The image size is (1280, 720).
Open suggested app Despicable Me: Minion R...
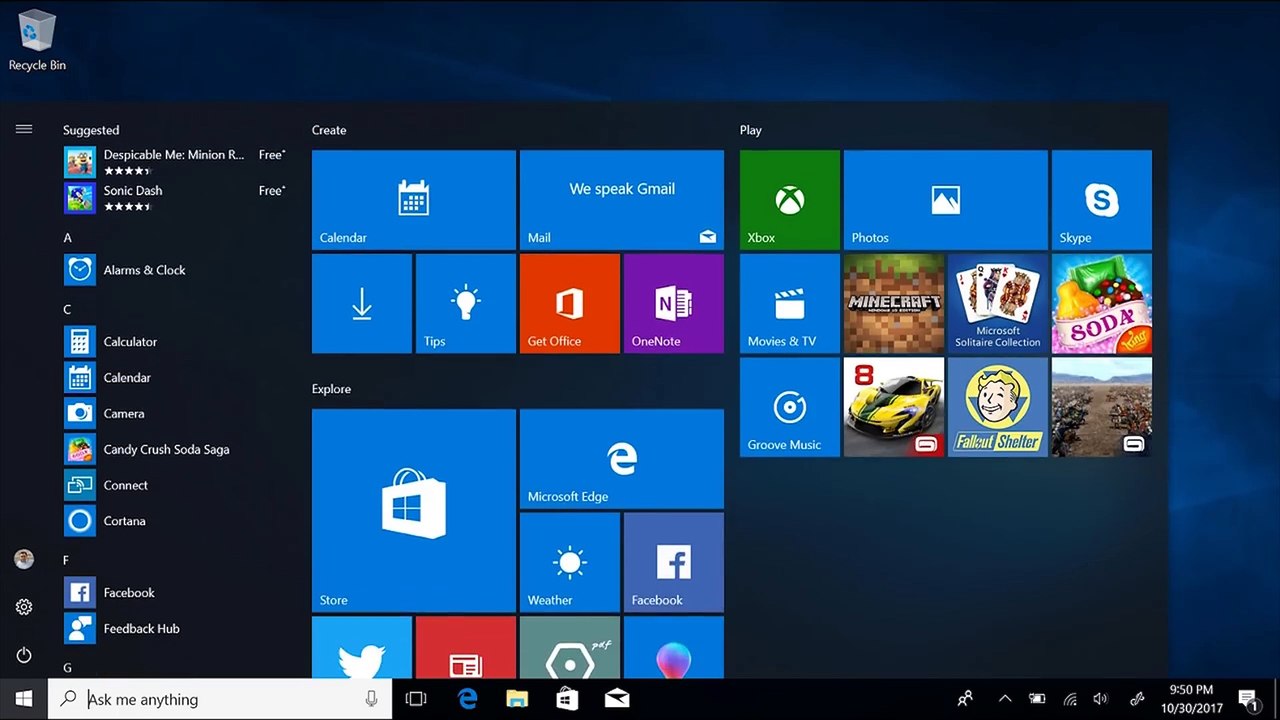coord(175,162)
